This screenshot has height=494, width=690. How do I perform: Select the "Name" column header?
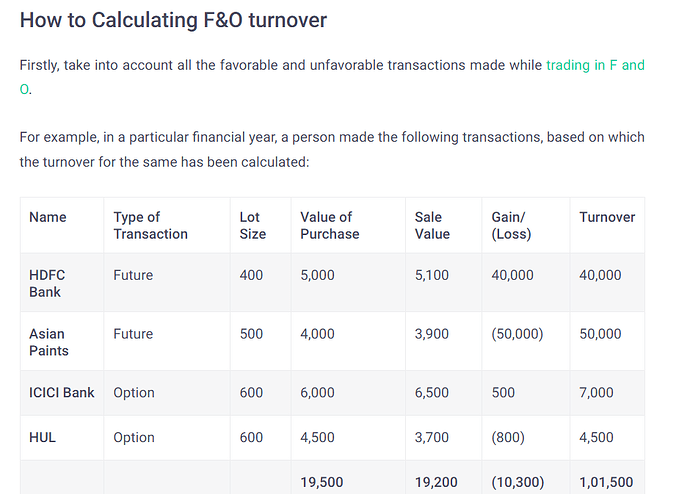46,217
